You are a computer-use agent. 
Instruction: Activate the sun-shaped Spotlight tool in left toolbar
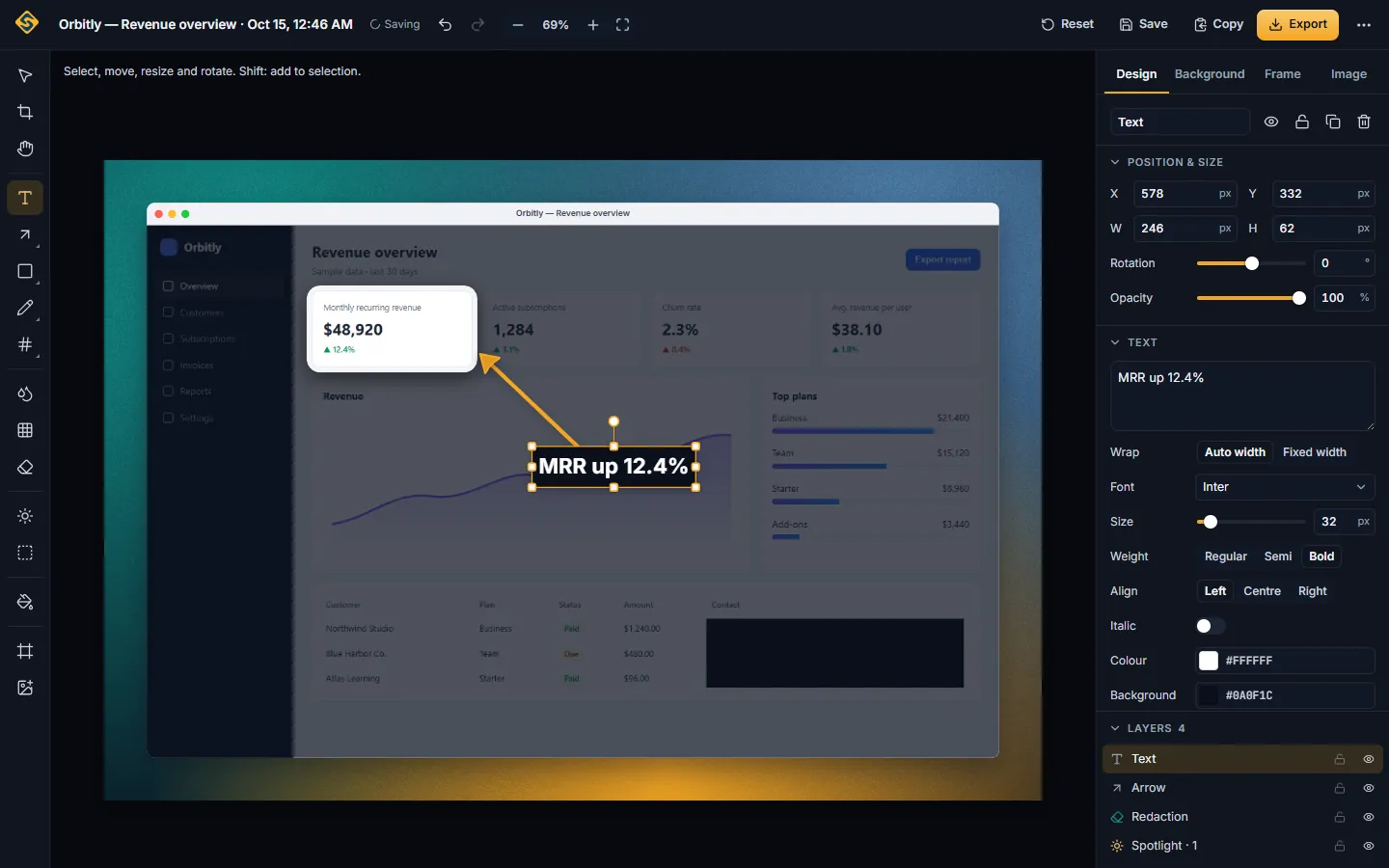click(x=25, y=516)
